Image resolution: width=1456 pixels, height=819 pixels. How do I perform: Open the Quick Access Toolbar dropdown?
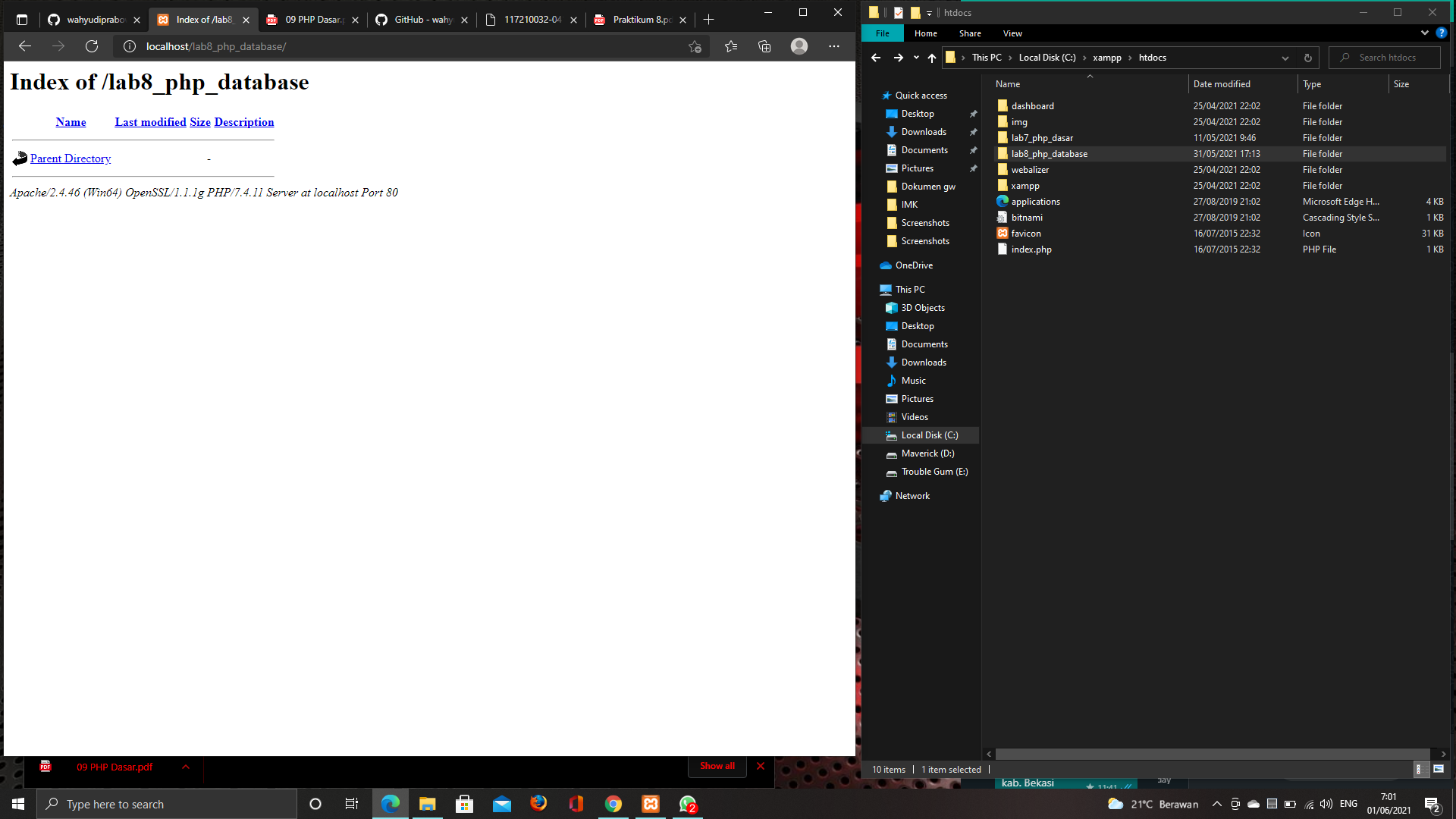pos(930,13)
